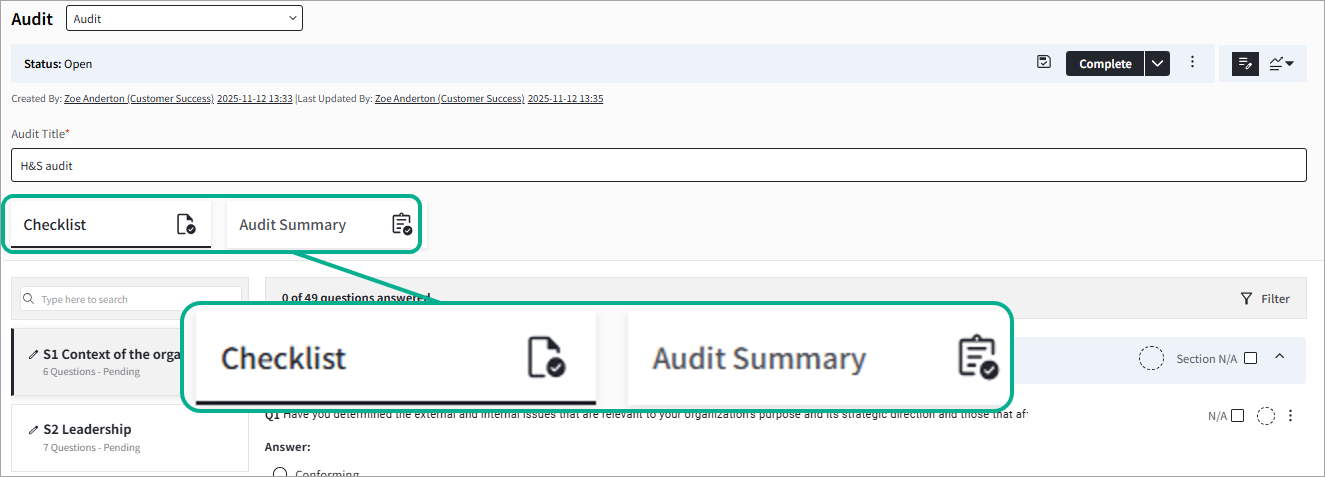This screenshot has height=477, width=1325.
Task: Click the '0 of 49 questions answered' text
Action: pos(355,297)
